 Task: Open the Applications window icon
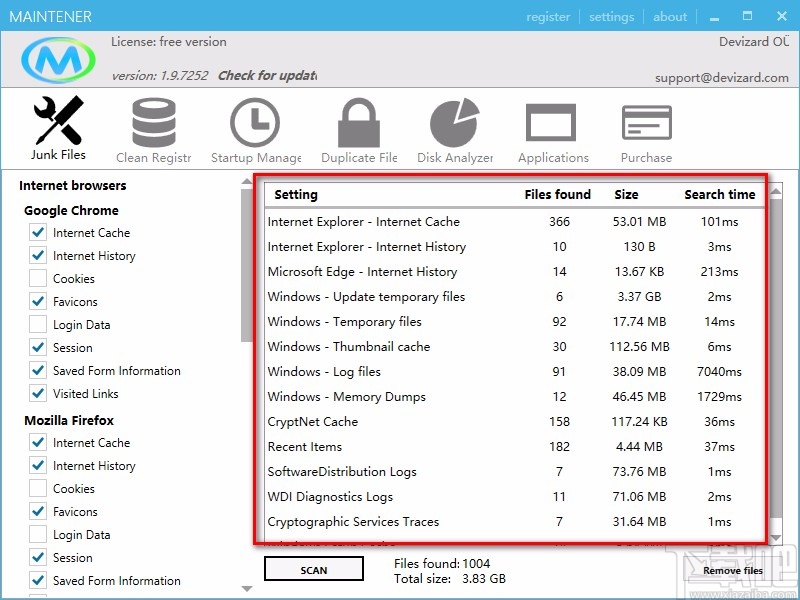(x=552, y=124)
